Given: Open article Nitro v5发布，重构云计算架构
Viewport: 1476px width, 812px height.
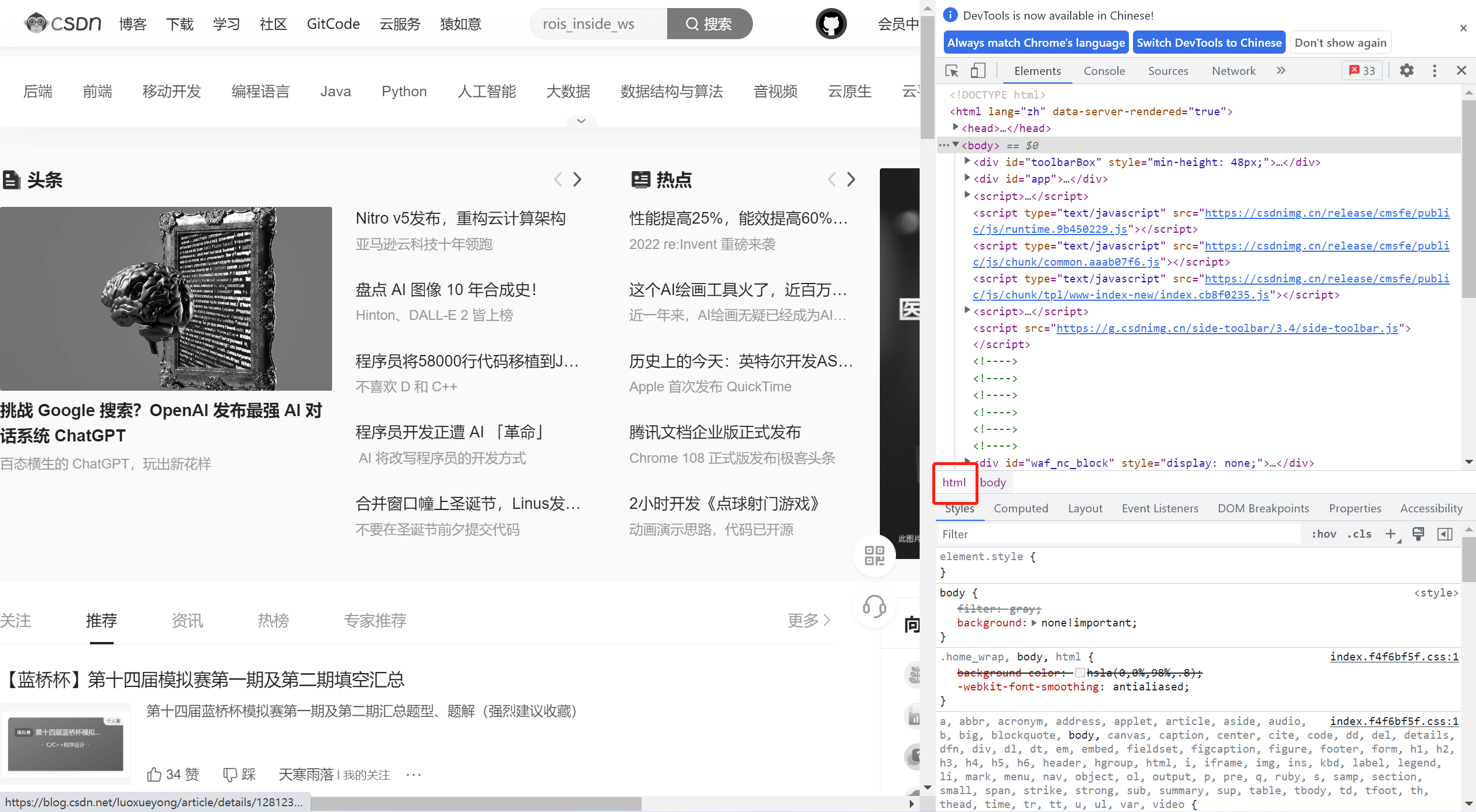Looking at the screenshot, I should (x=461, y=218).
